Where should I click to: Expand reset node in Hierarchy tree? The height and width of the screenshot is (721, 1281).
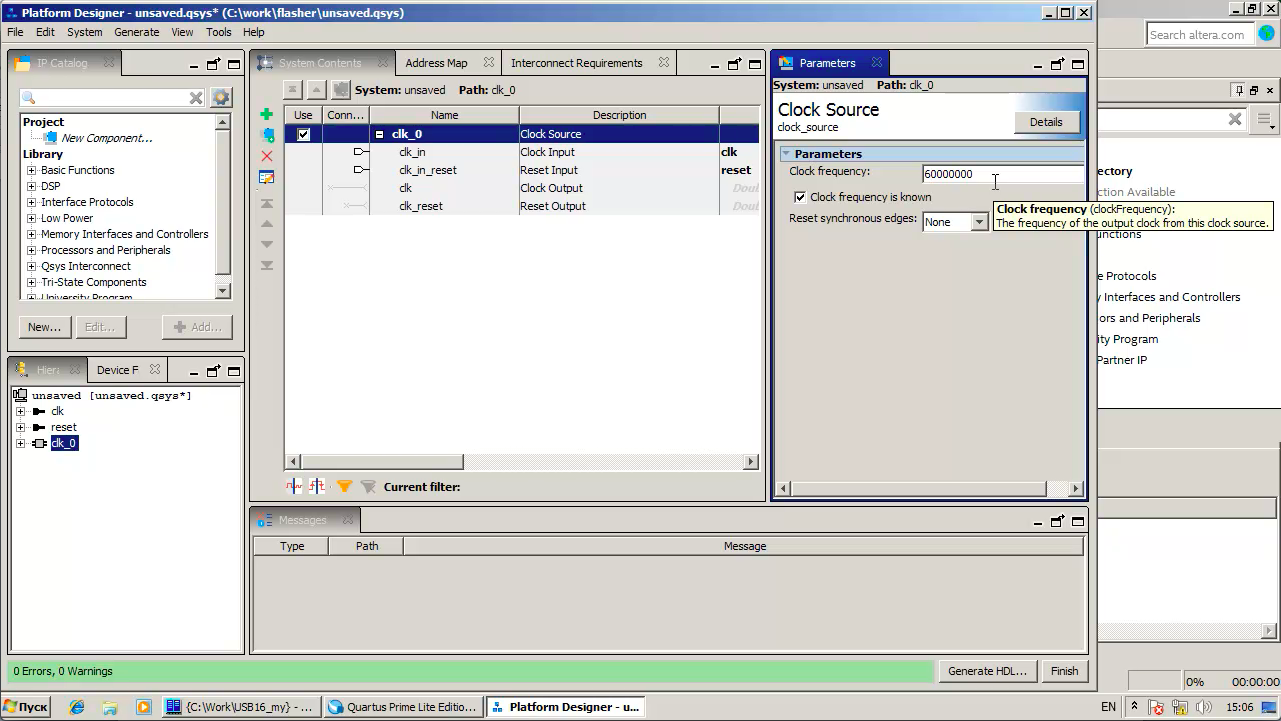click(21, 427)
